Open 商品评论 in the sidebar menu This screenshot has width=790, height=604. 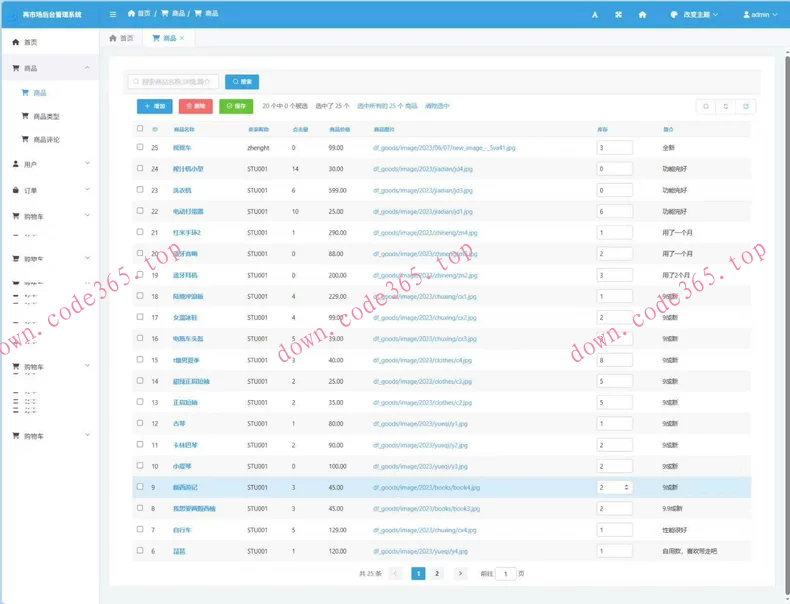point(46,140)
